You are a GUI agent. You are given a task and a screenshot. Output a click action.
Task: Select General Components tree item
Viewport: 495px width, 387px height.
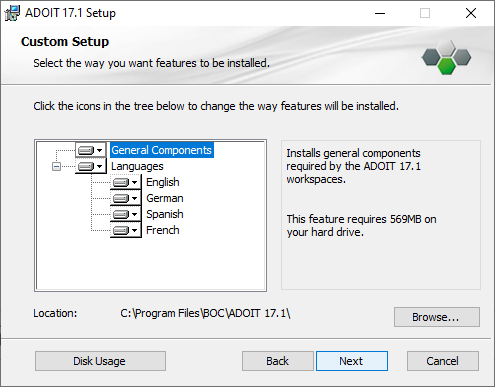[162, 150]
